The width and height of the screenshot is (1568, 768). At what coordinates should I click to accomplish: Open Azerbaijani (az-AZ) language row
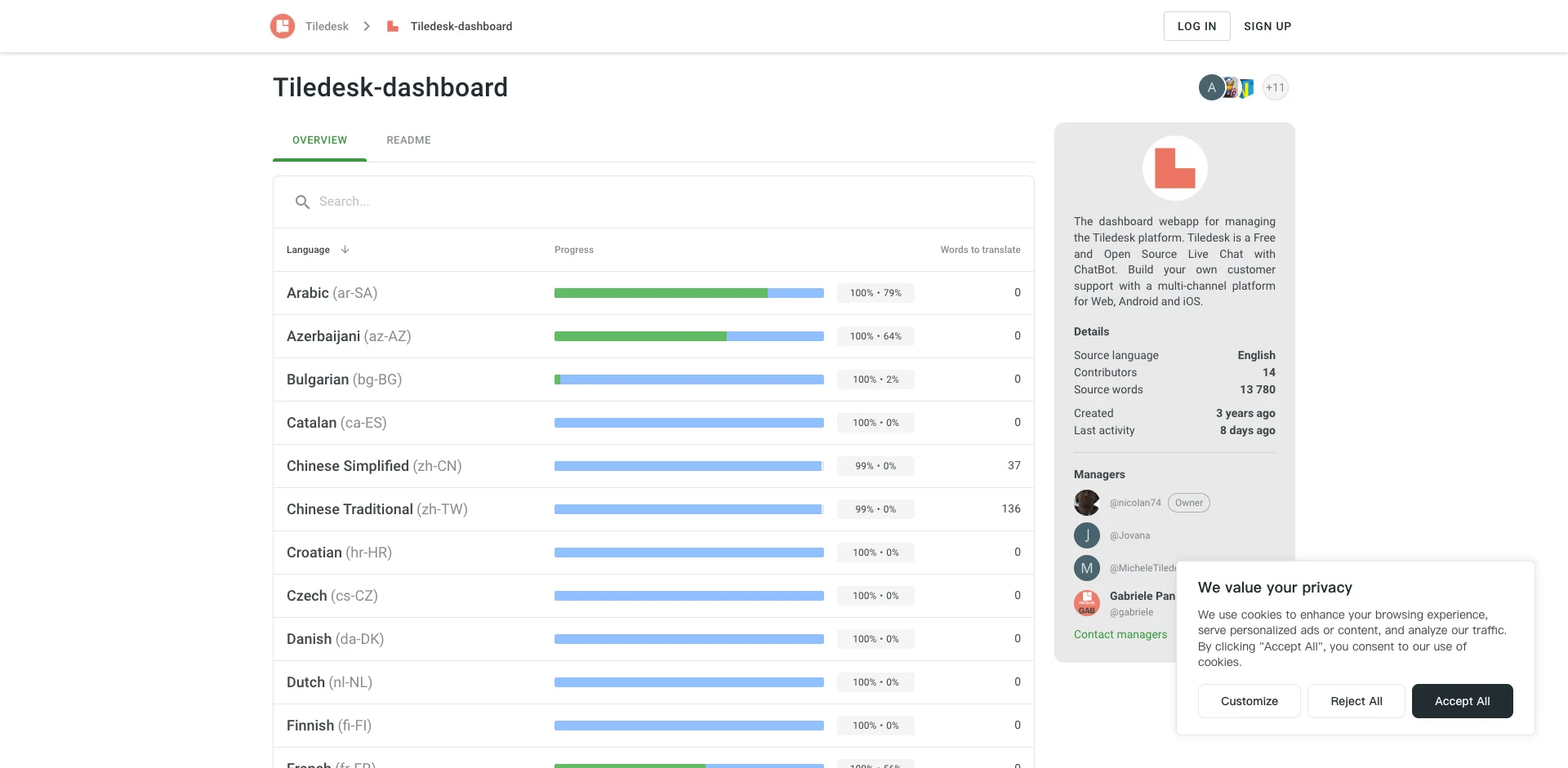point(653,336)
